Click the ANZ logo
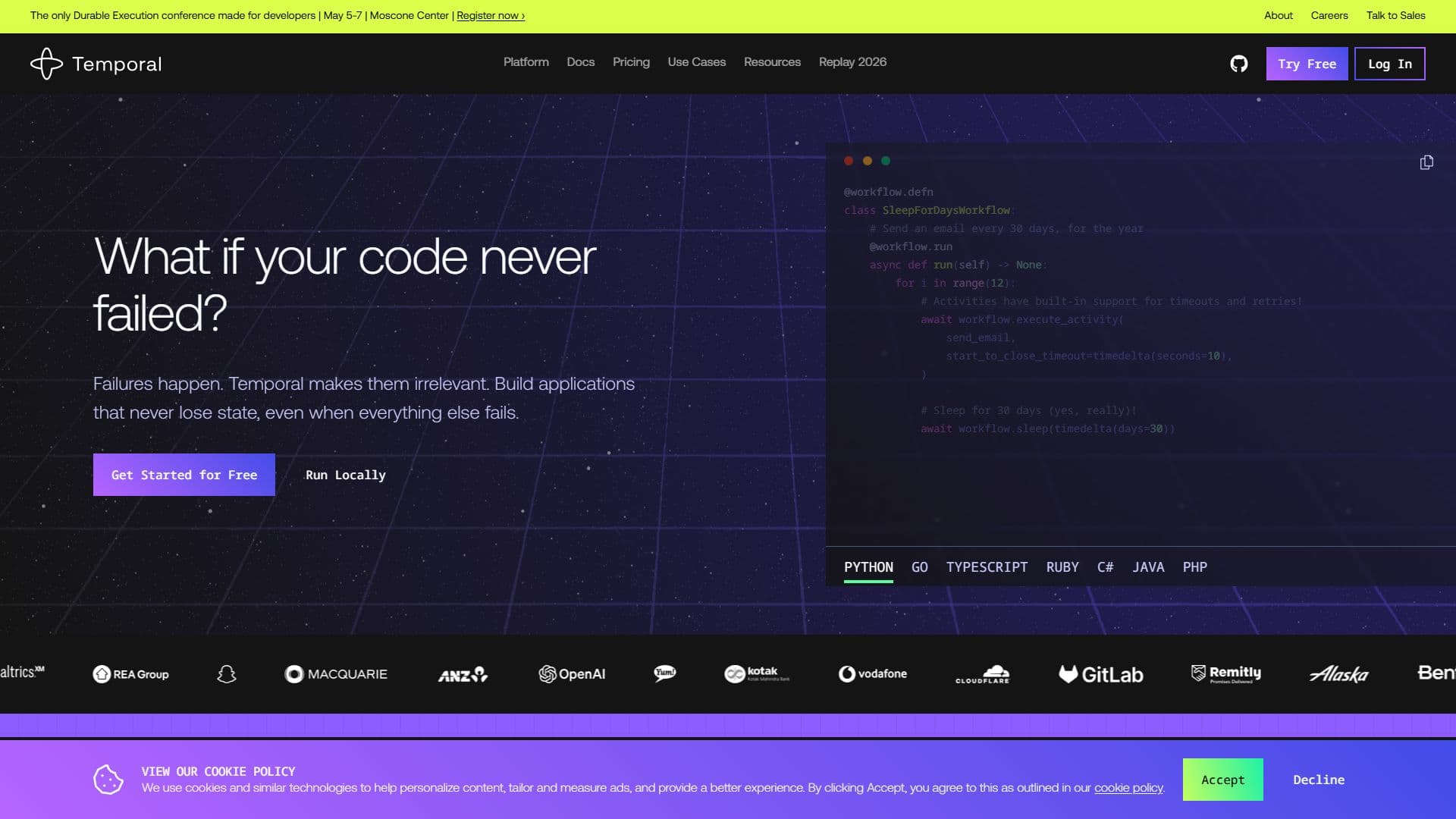 [463, 674]
